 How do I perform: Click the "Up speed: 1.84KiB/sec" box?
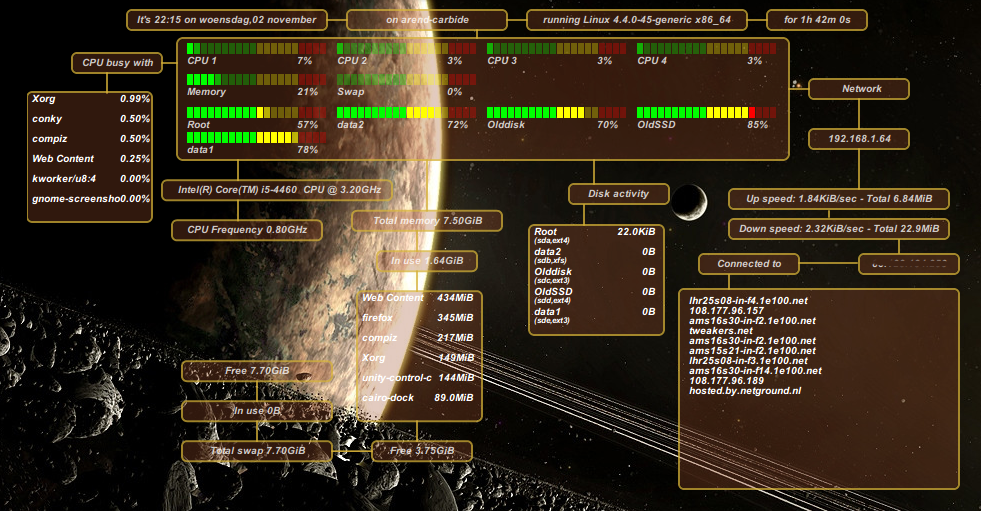click(839, 199)
